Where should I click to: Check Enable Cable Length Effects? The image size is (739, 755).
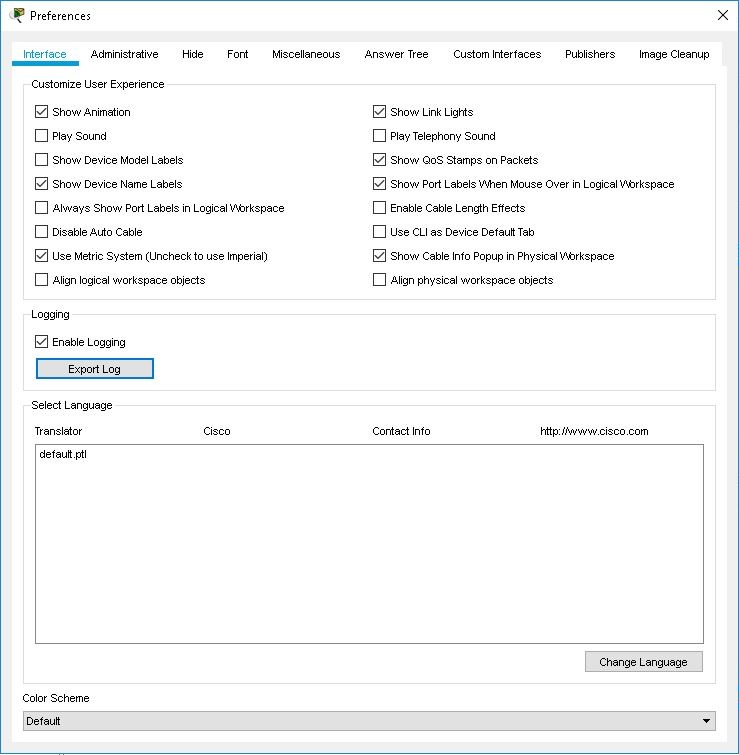379,208
